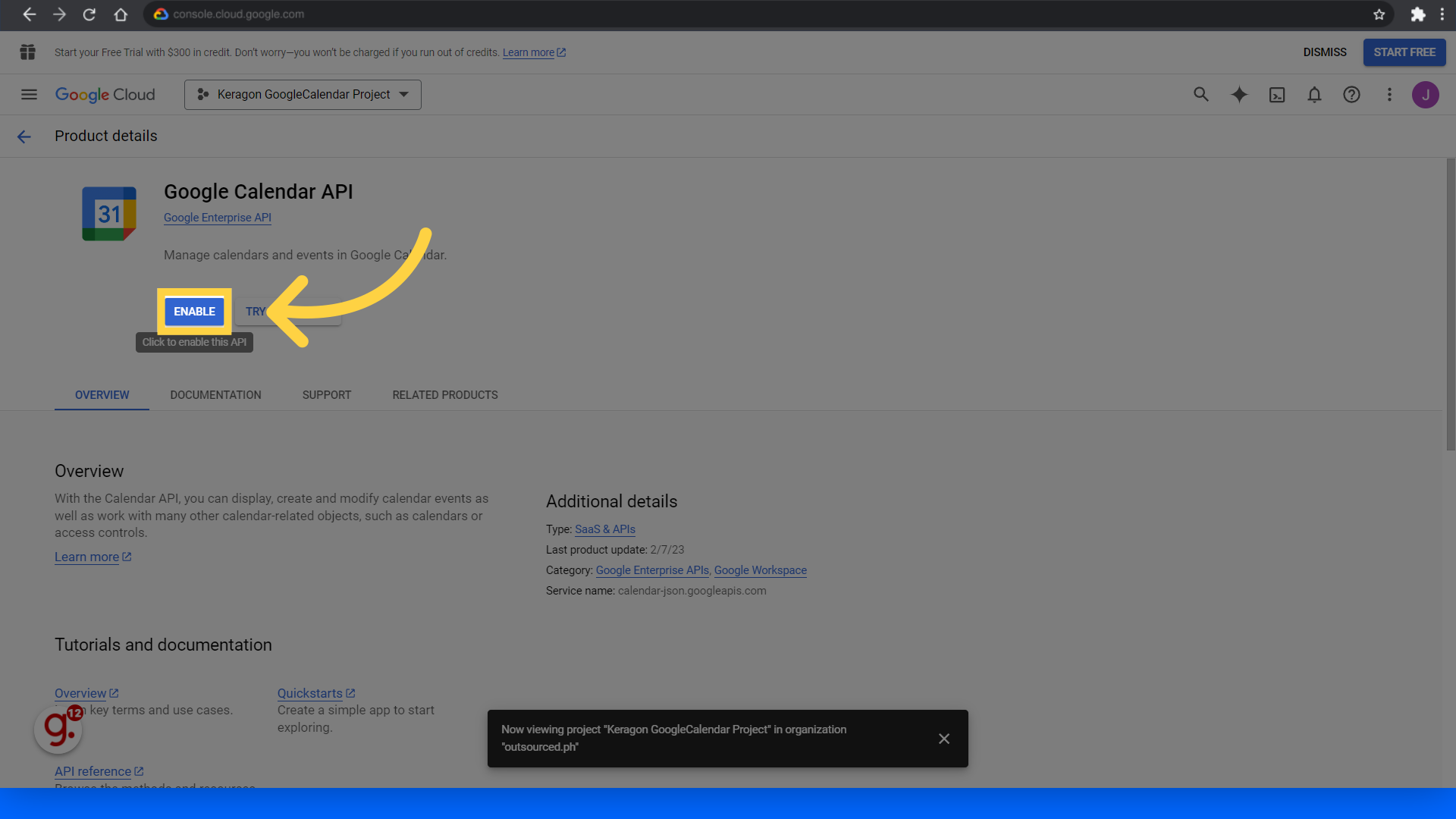Open the Google Enterprise API link
1456x819 pixels.
[x=218, y=218]
